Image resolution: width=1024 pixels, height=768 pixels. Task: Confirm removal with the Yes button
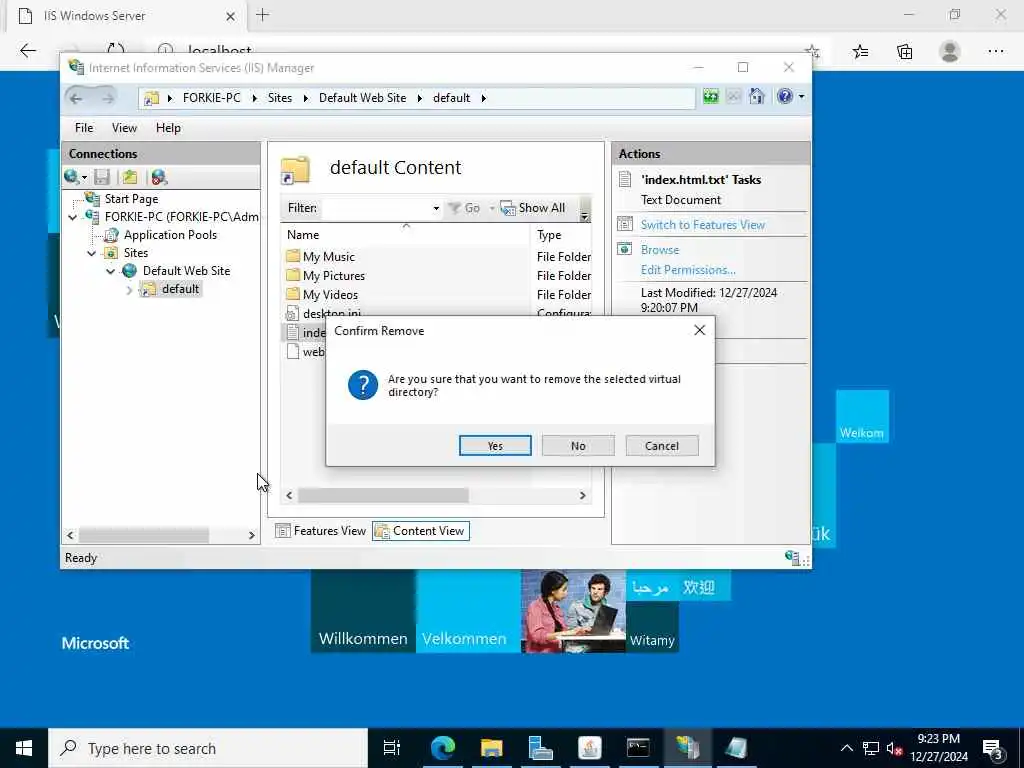point(495,445)
